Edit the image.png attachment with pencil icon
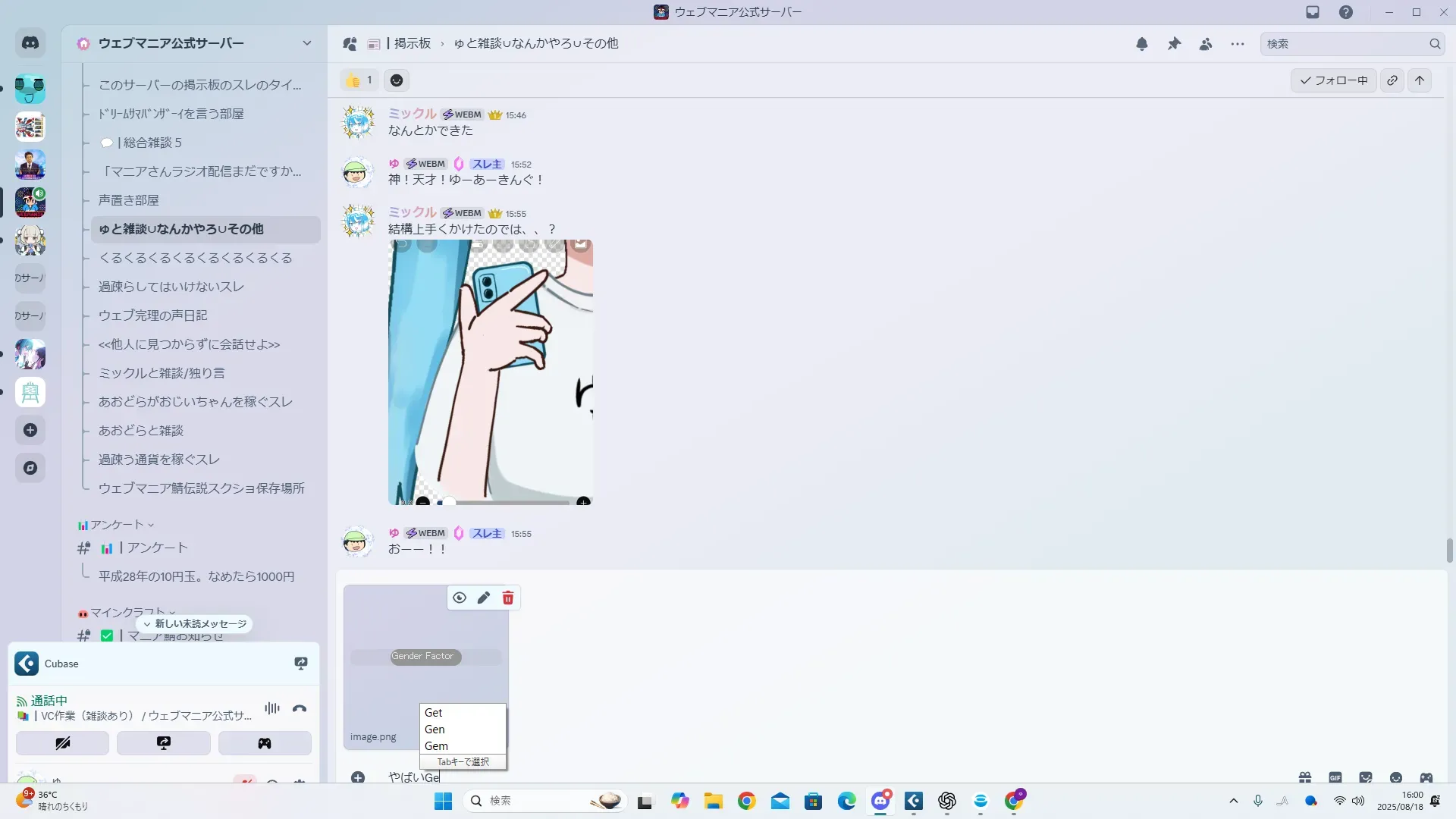This screenshot has width=1456, height=819. (x=484, y=598)
